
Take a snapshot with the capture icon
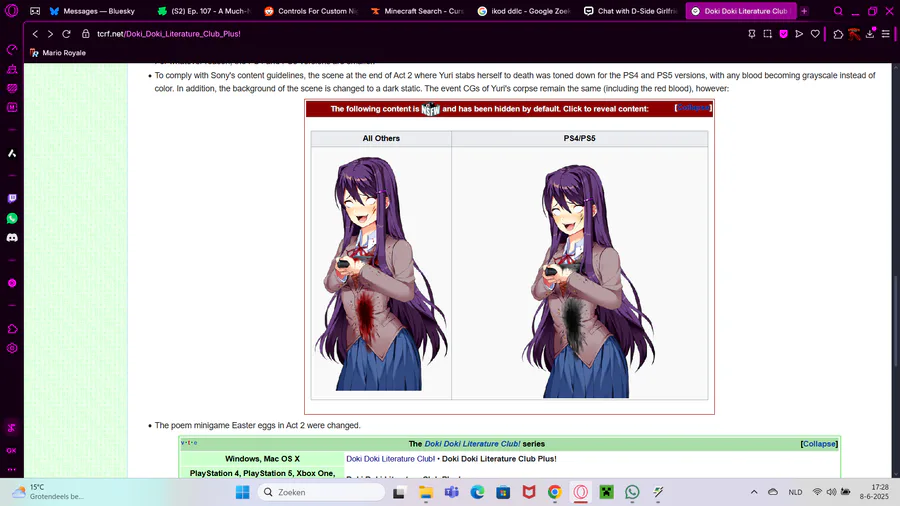[767, 34]
